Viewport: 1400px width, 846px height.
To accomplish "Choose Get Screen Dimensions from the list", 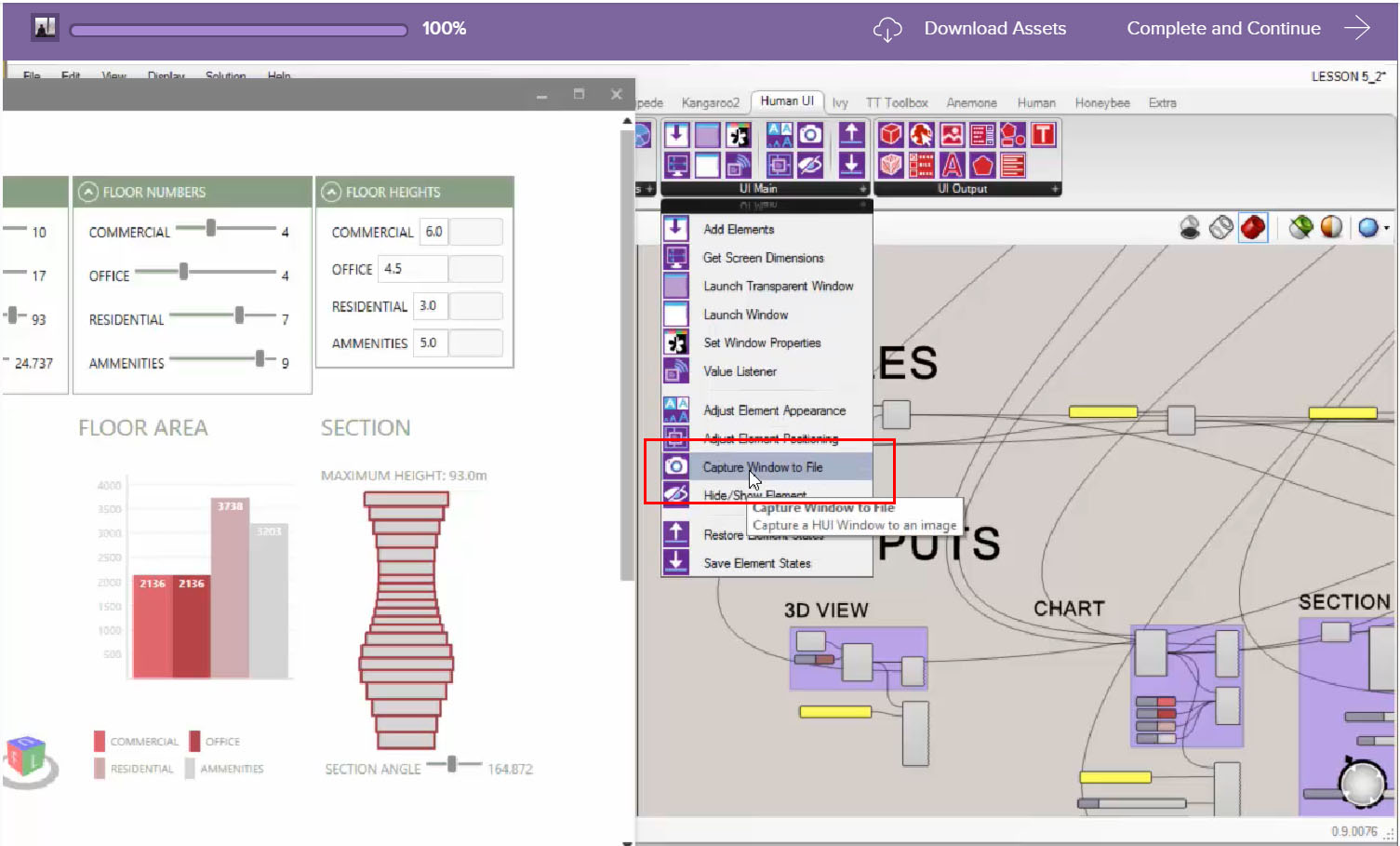I will [767, 258].
